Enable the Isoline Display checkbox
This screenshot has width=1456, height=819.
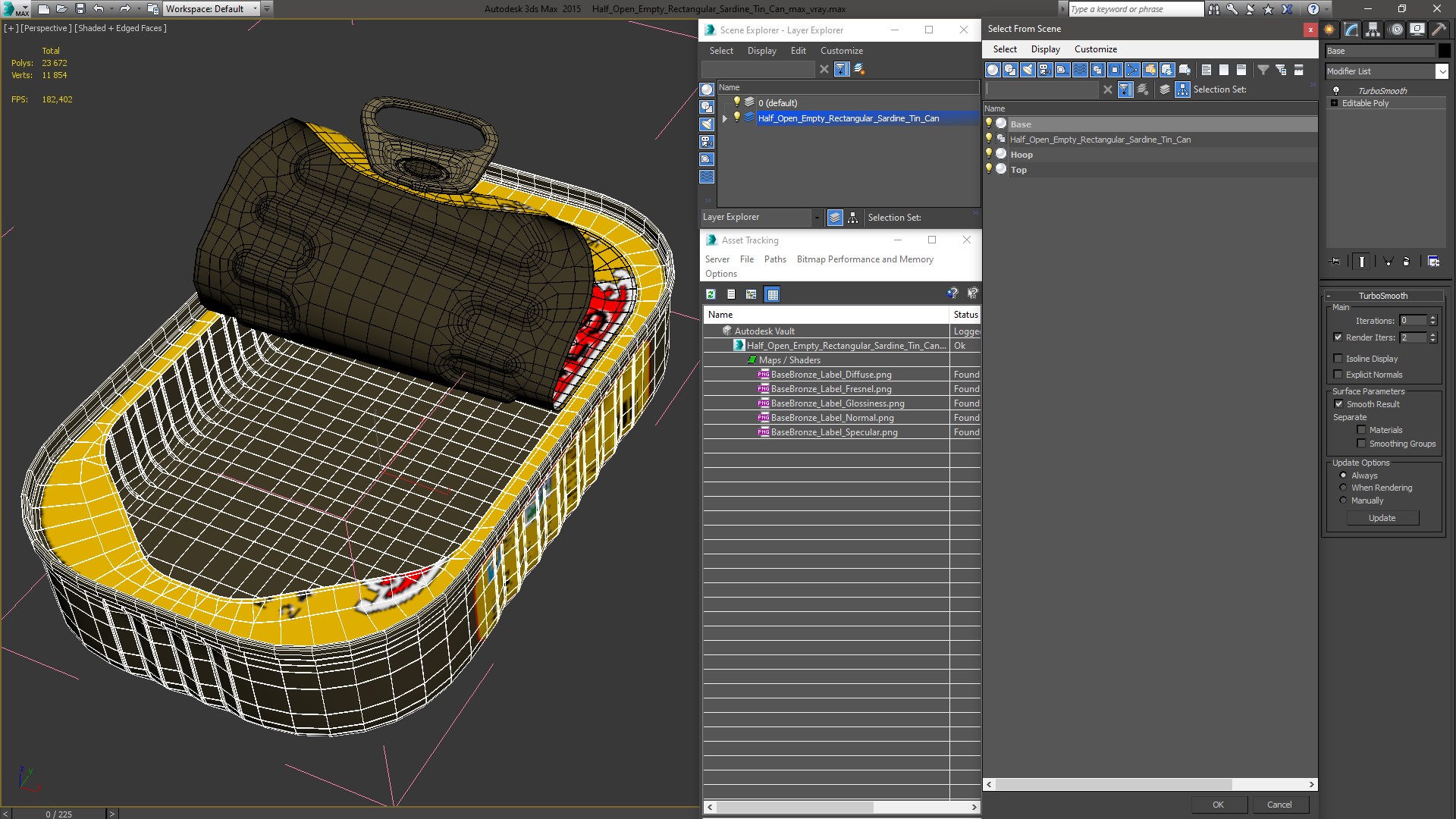click(1338, 359)
